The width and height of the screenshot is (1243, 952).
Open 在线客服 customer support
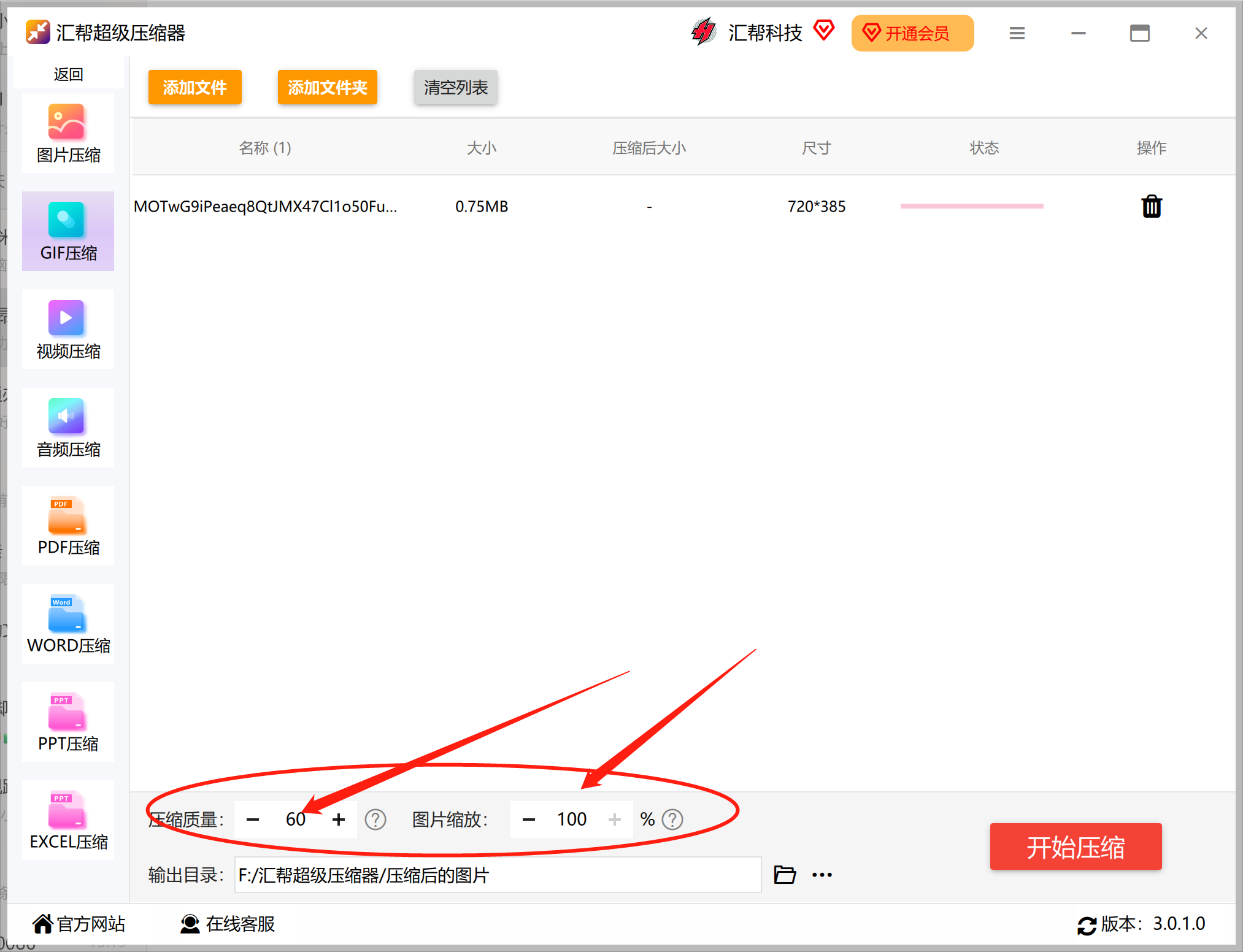228,923
